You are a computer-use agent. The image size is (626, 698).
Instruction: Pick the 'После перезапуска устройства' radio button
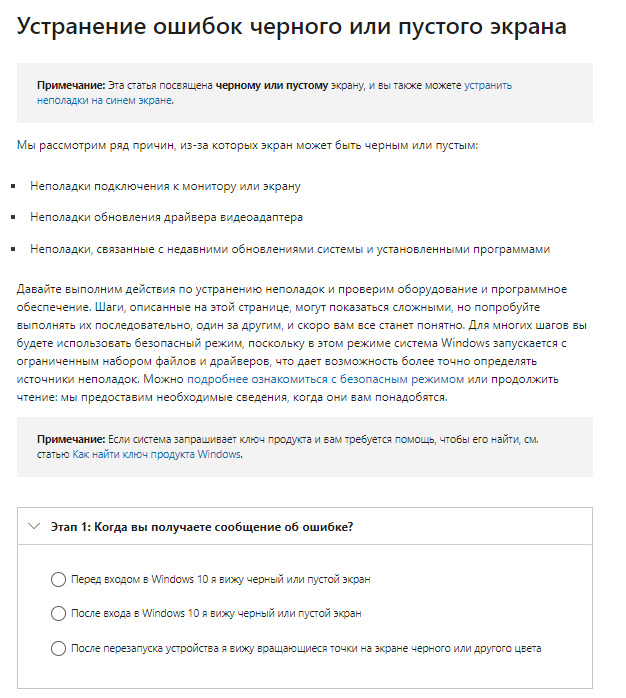58,648
